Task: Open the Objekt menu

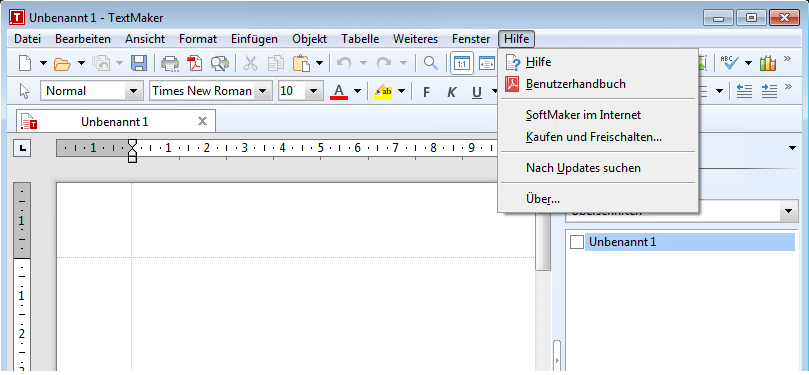Action: (x=310, y=39)
